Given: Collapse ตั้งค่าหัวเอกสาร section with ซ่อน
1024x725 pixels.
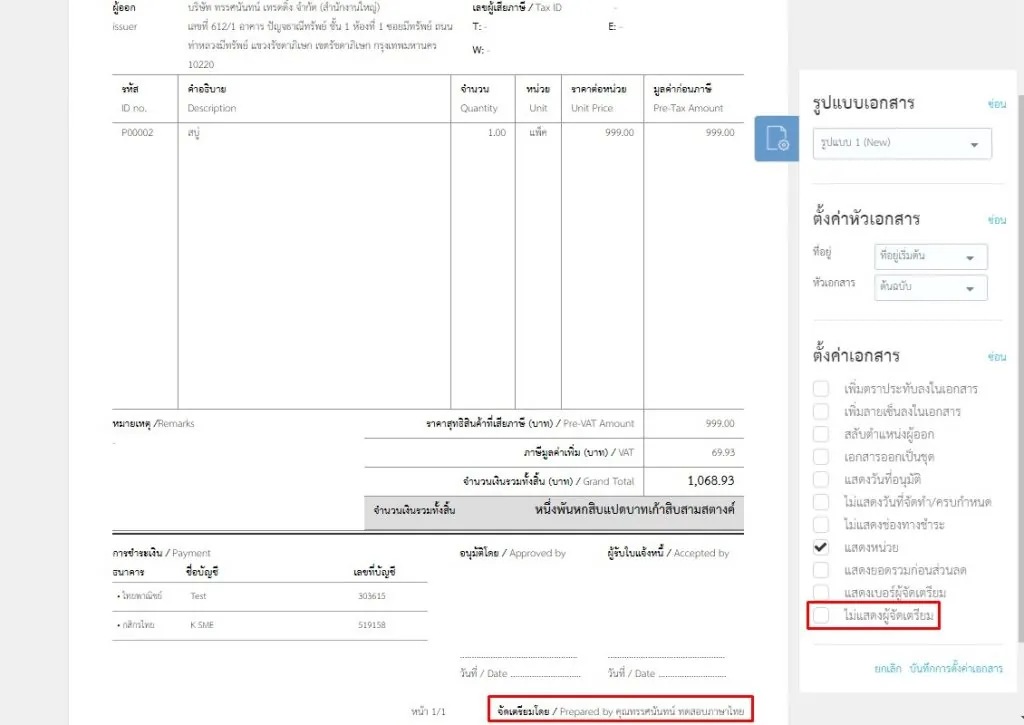Looking at the screenshot, I should pos(996,220).
